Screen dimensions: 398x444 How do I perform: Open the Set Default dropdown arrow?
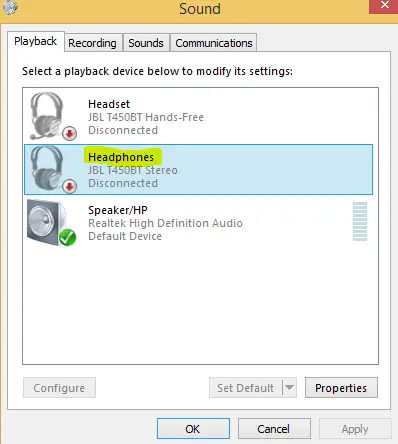(x=289, y=387)
